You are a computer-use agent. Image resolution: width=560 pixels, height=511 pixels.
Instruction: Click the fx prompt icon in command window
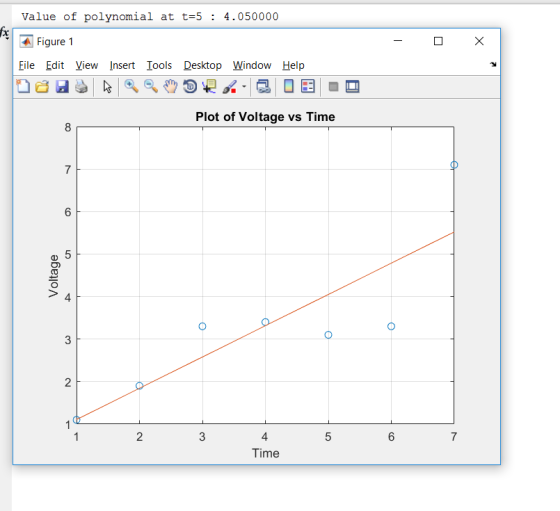[4, 32]
